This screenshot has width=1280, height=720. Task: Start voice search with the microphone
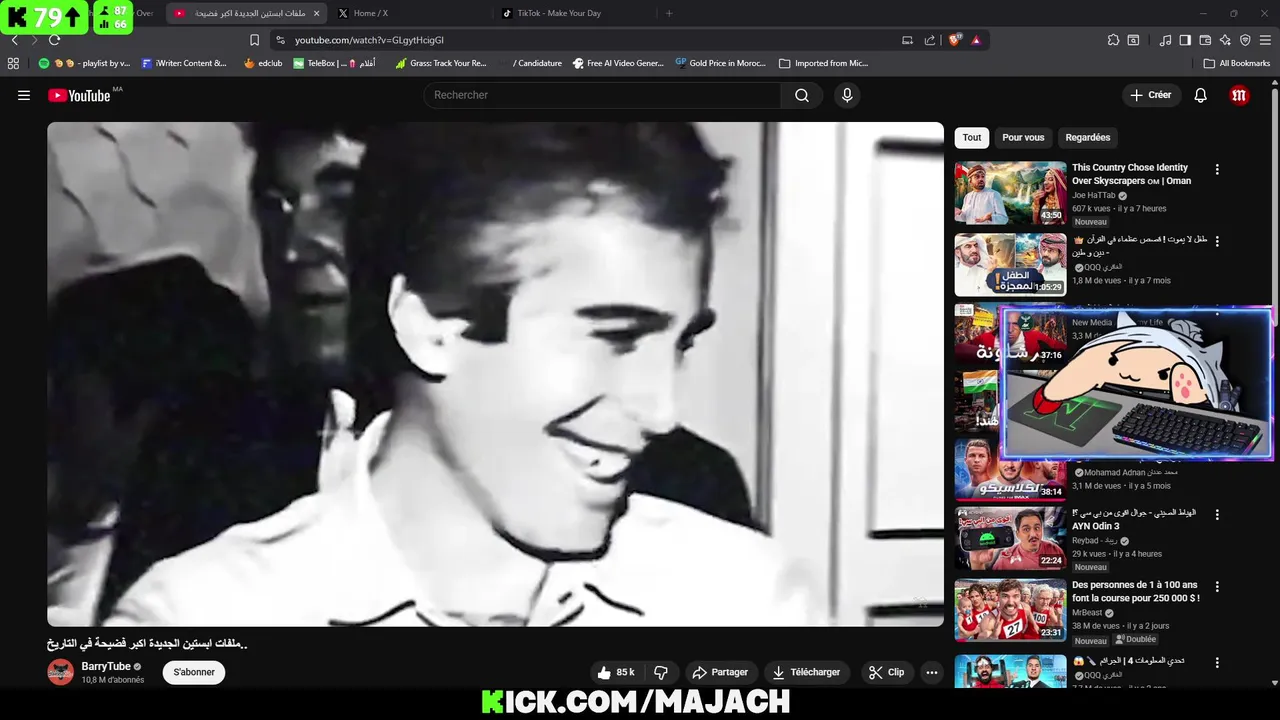pyautogui.click(x=847, y=95)
